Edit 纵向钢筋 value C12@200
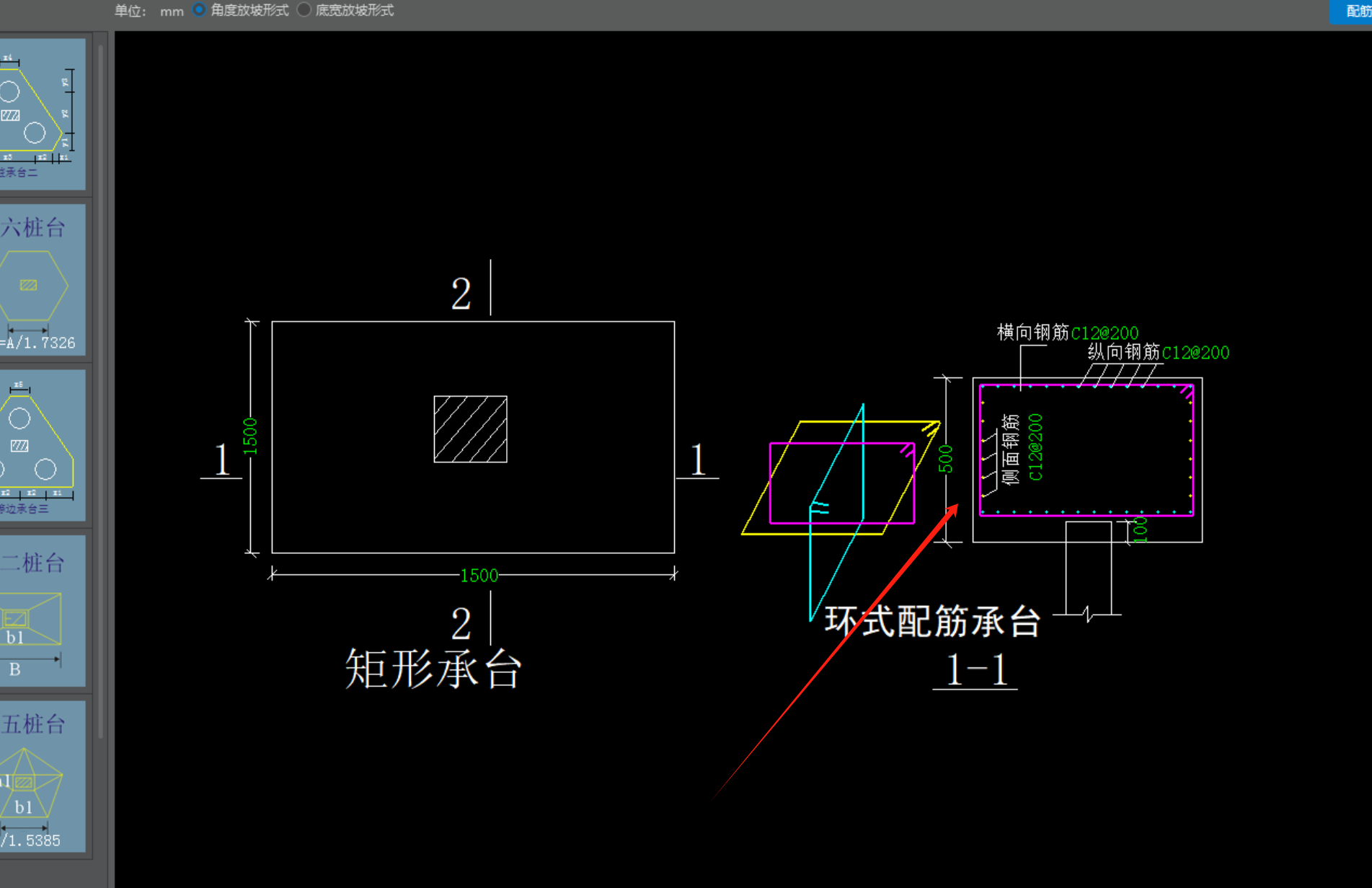This screenshot has width=1372, height=888. tap(1195, 353)
